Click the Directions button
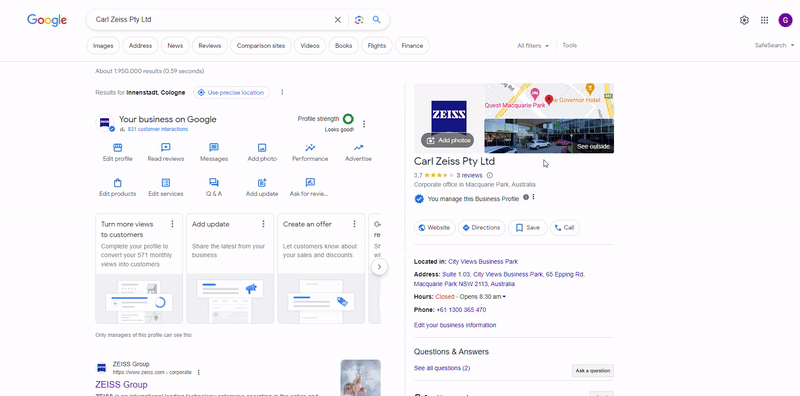 [482, 228]
